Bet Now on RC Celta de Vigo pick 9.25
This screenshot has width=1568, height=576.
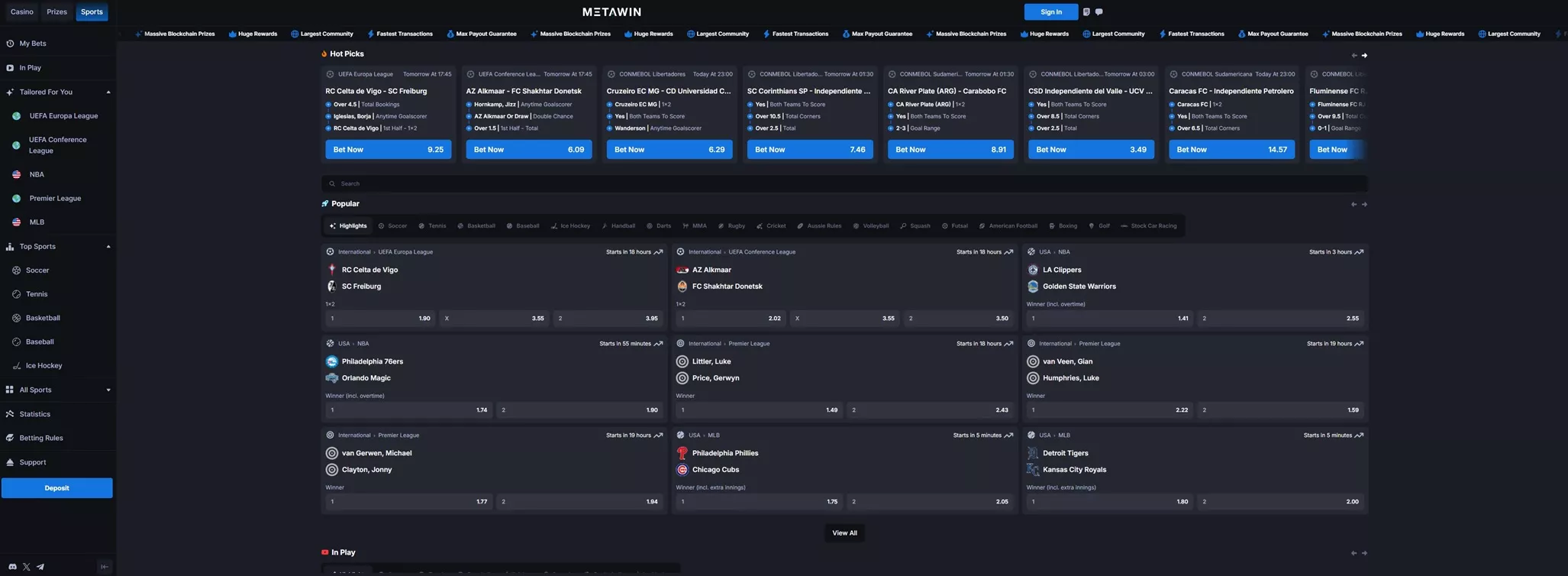[388, 150]
